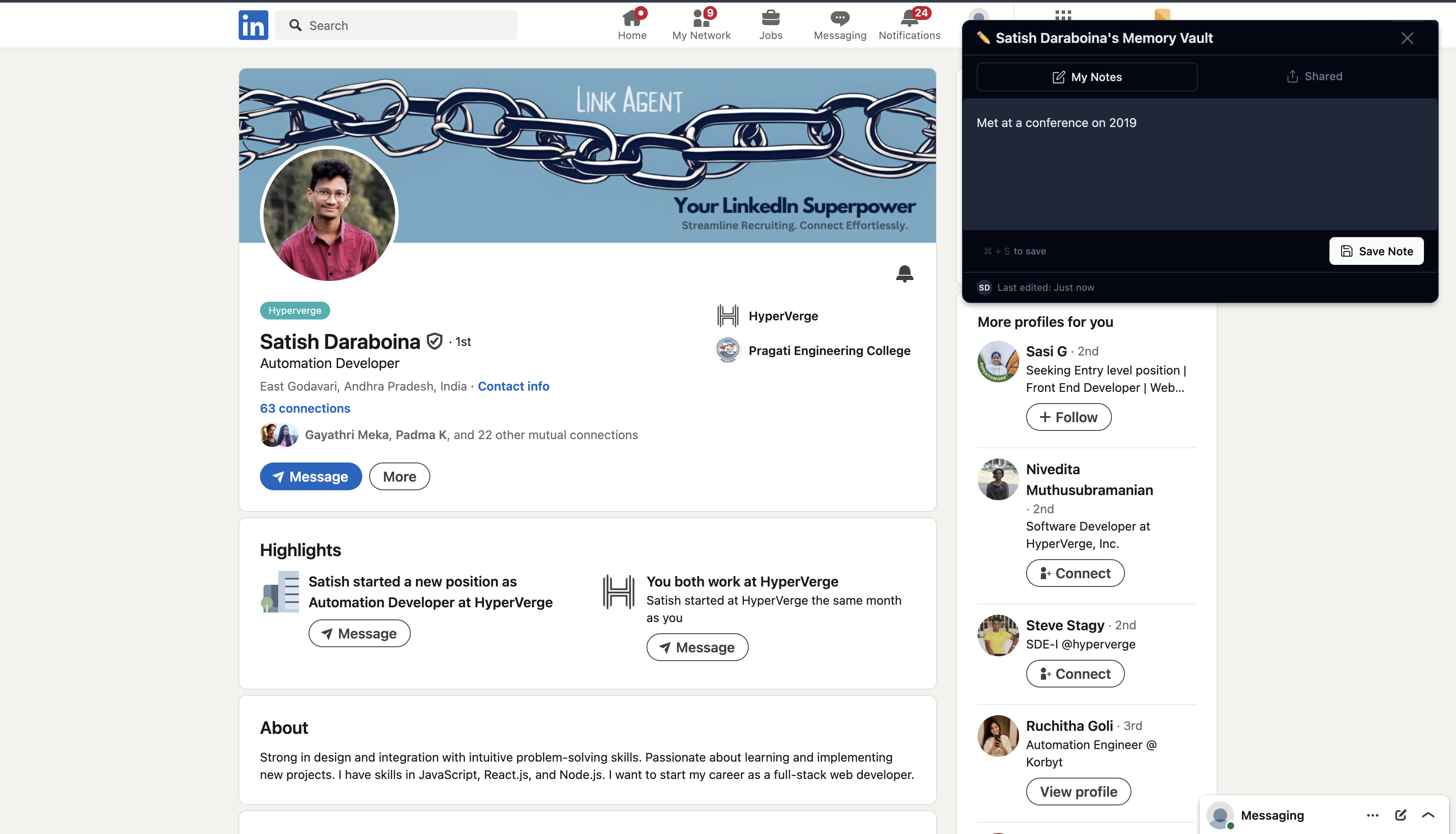Open the Home navigation icon

(x=631, y=25)
